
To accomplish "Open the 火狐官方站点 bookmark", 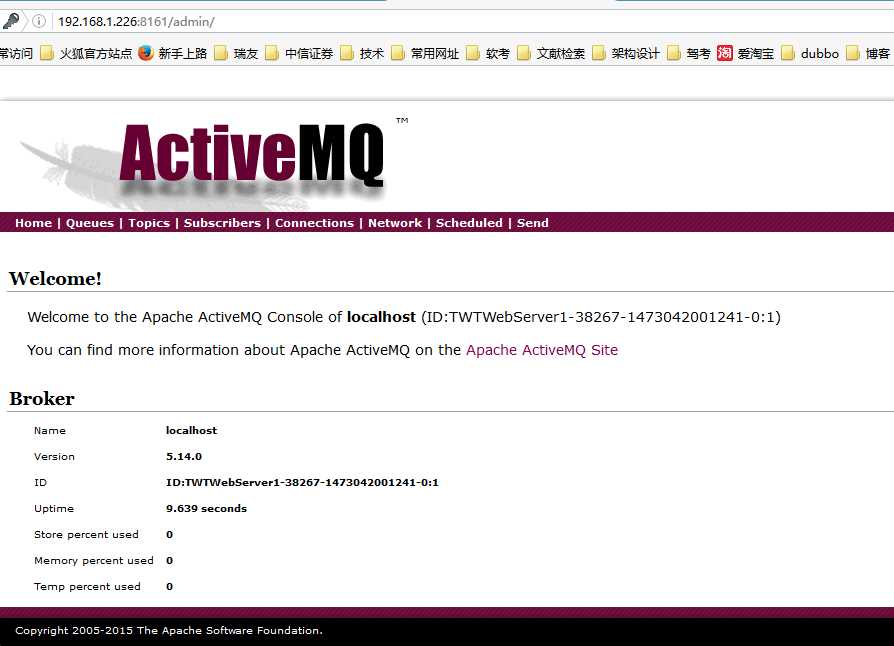I will (86, 54).
